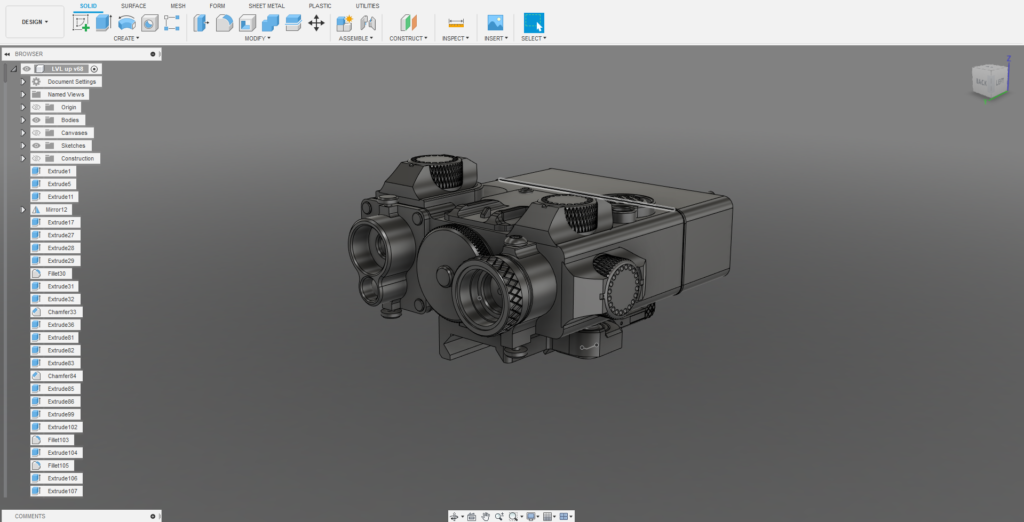Open the DESIGN workspace dropdown
The image size is (1024, 522).
[34, 21]
